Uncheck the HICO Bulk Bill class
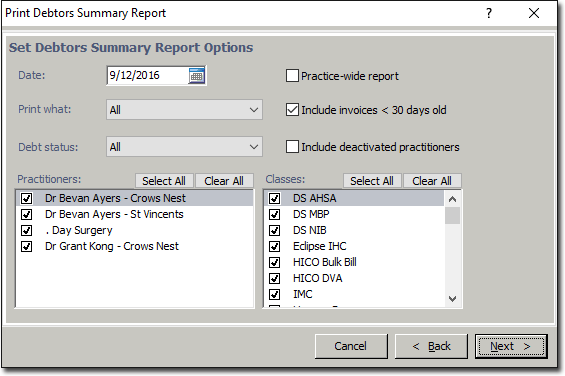The width and height of the screenshot is (565, 376). 275,262
